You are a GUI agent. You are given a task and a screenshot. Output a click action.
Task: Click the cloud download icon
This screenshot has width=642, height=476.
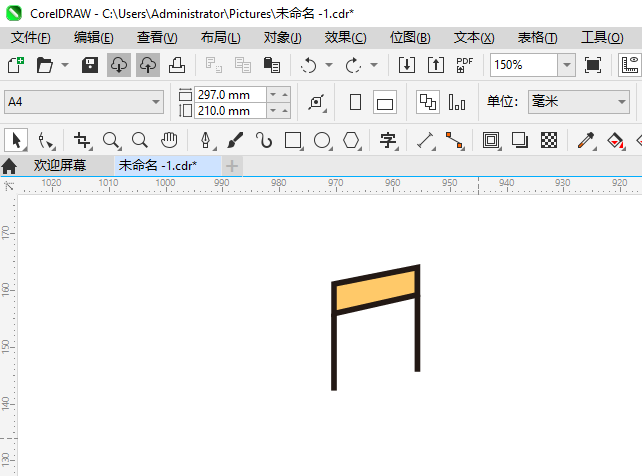click(119, 65)
